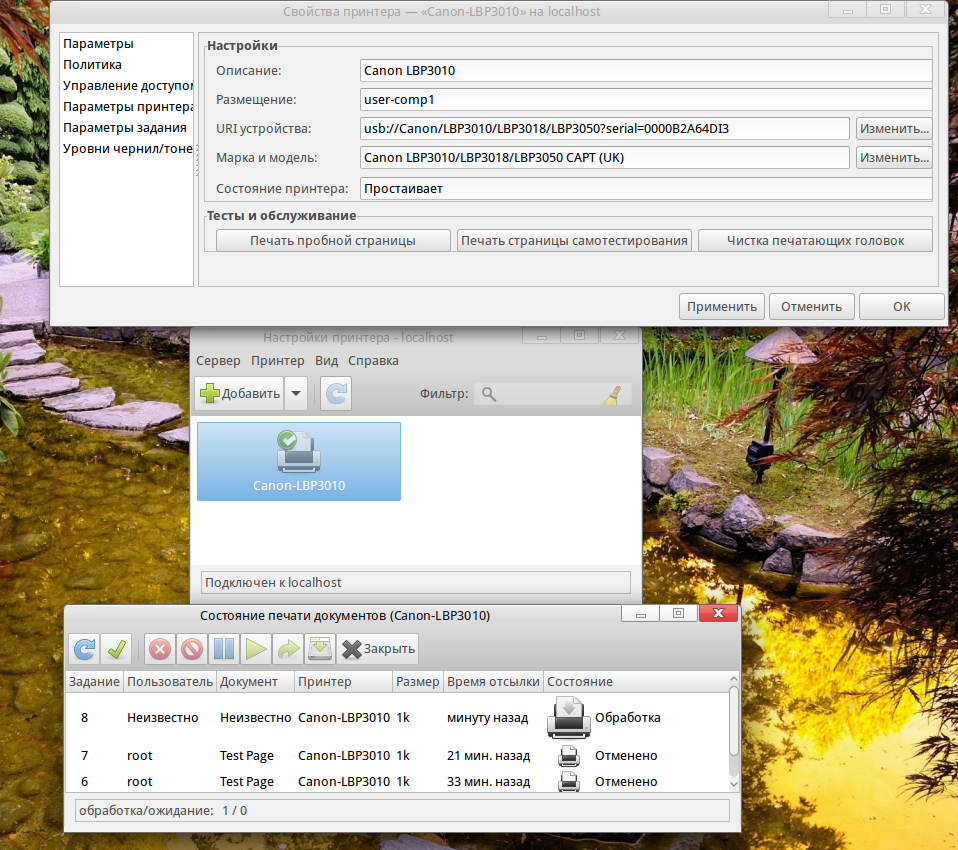The width and height of the screenshot is (958, 850).
Task: Select the Canon-LBP3010 printer thumbnail
Action: [299, 461]
